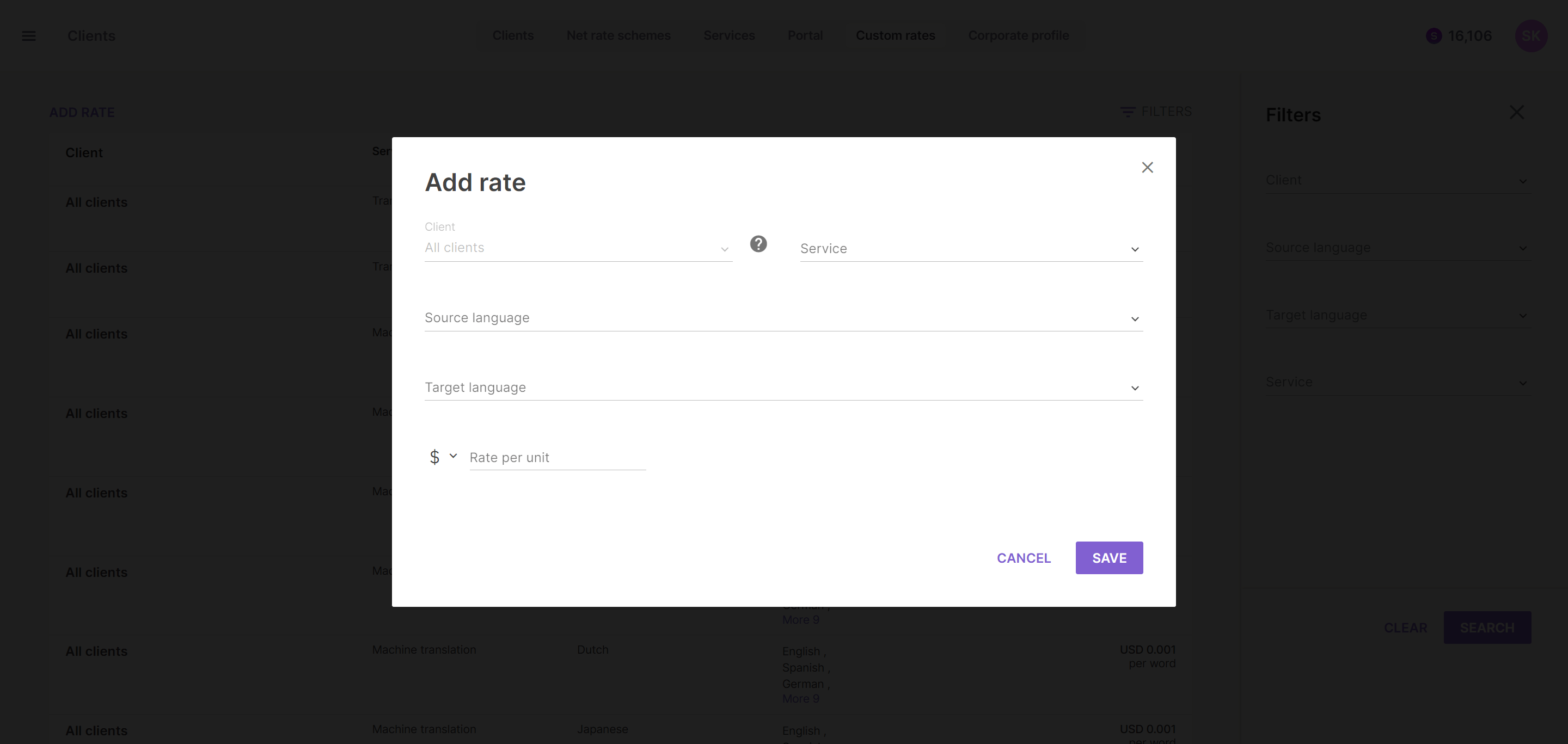Close the Add rate dialog
1568x744 pixels.
click(1147, 167)
